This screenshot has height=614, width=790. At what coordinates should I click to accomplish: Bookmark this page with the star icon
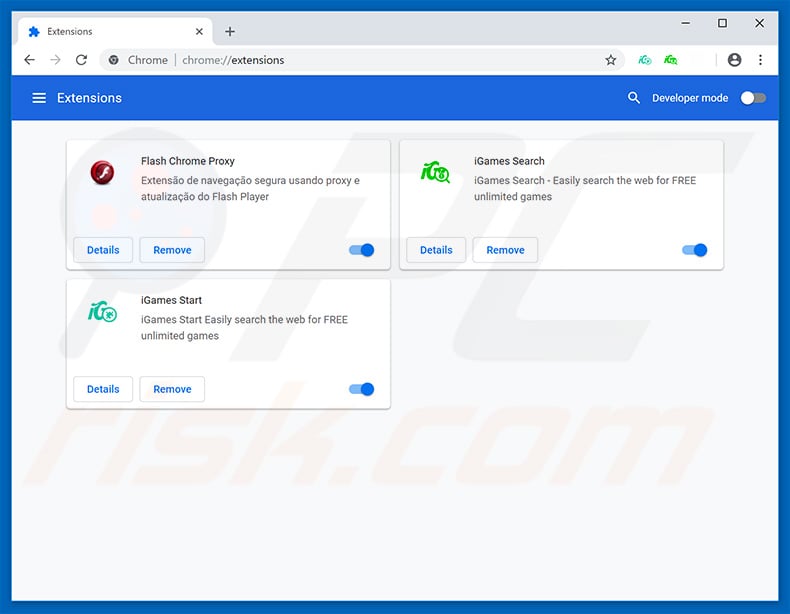(611, 60)
